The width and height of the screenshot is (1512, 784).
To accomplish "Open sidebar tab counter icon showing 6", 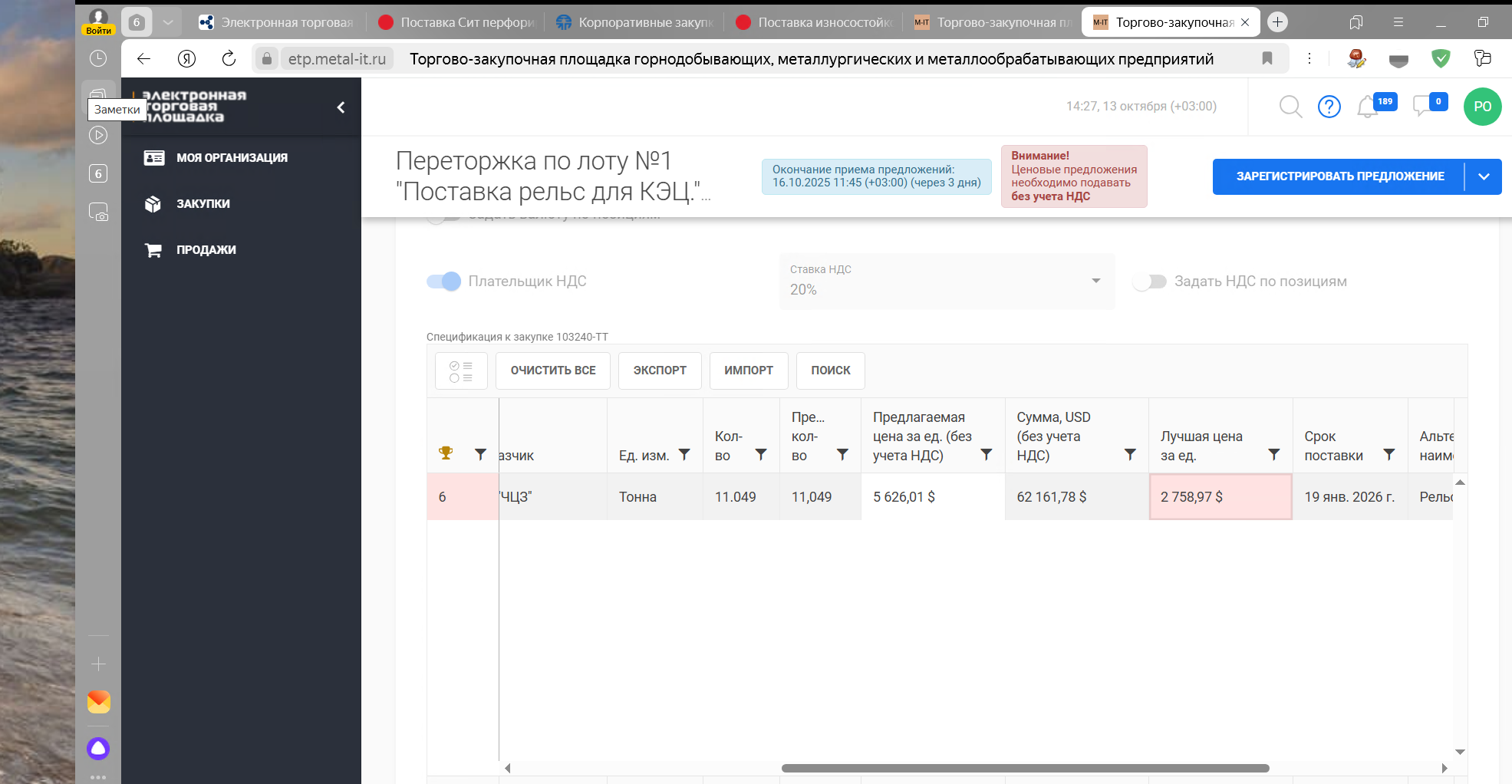I will pyautogui.click(x=98, y=173).
